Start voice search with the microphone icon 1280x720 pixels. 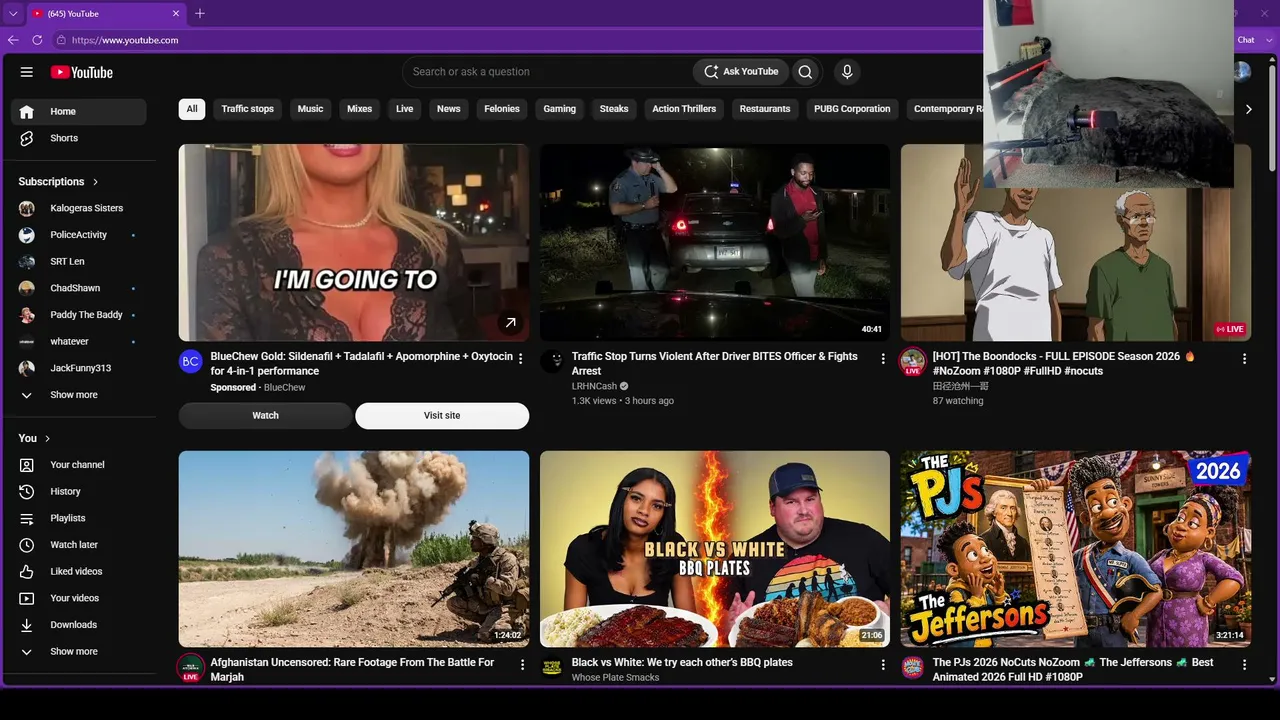[x=847, y=72]
